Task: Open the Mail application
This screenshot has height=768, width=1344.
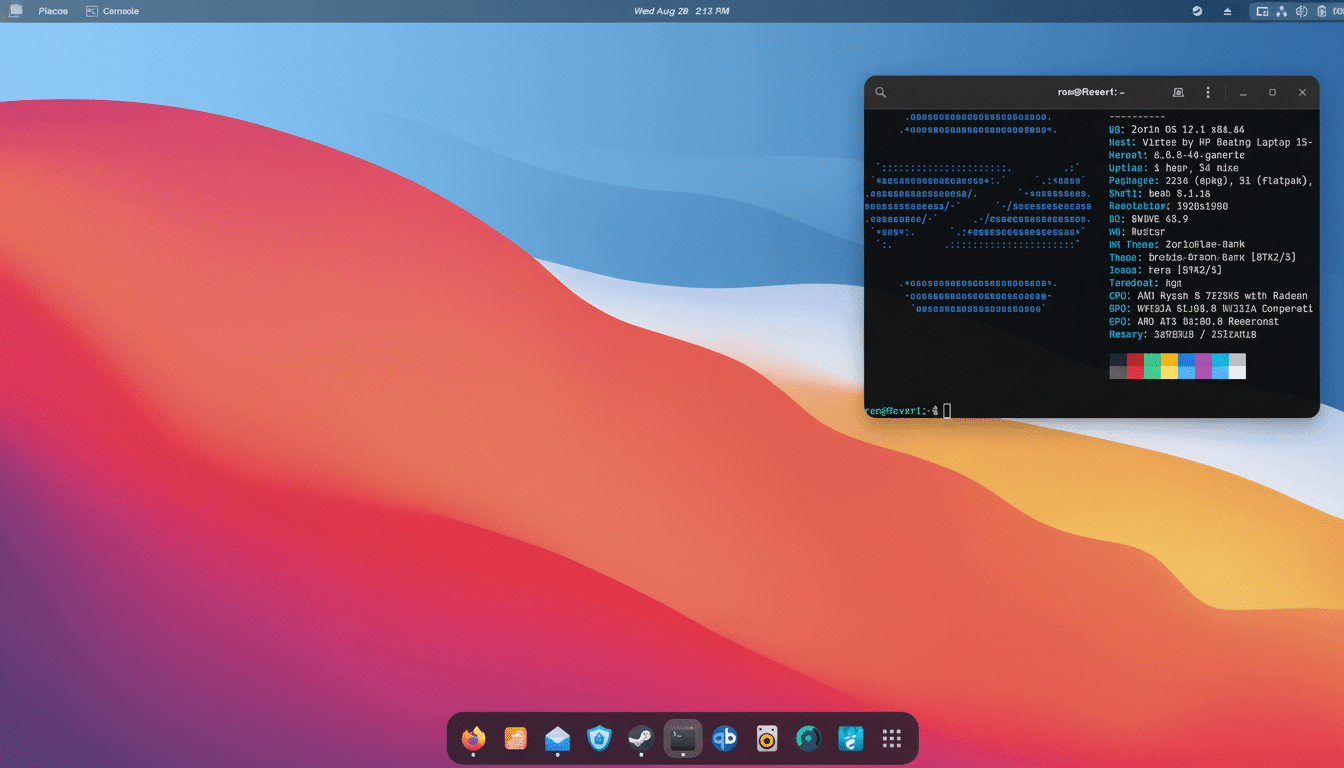Action: pos(557,739)
